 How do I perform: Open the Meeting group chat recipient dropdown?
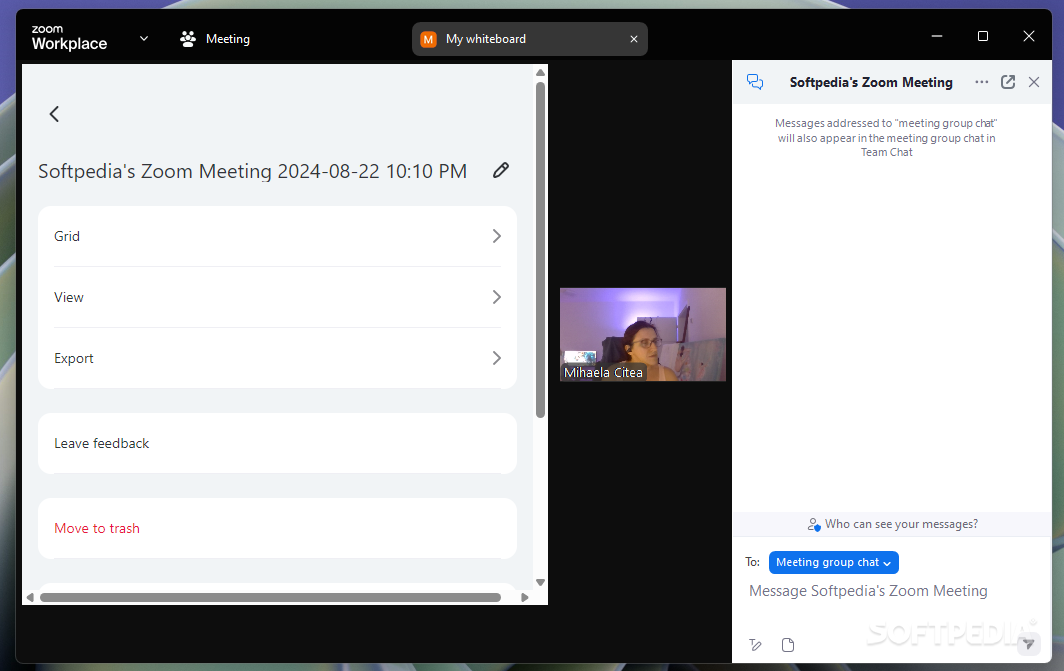833,562
